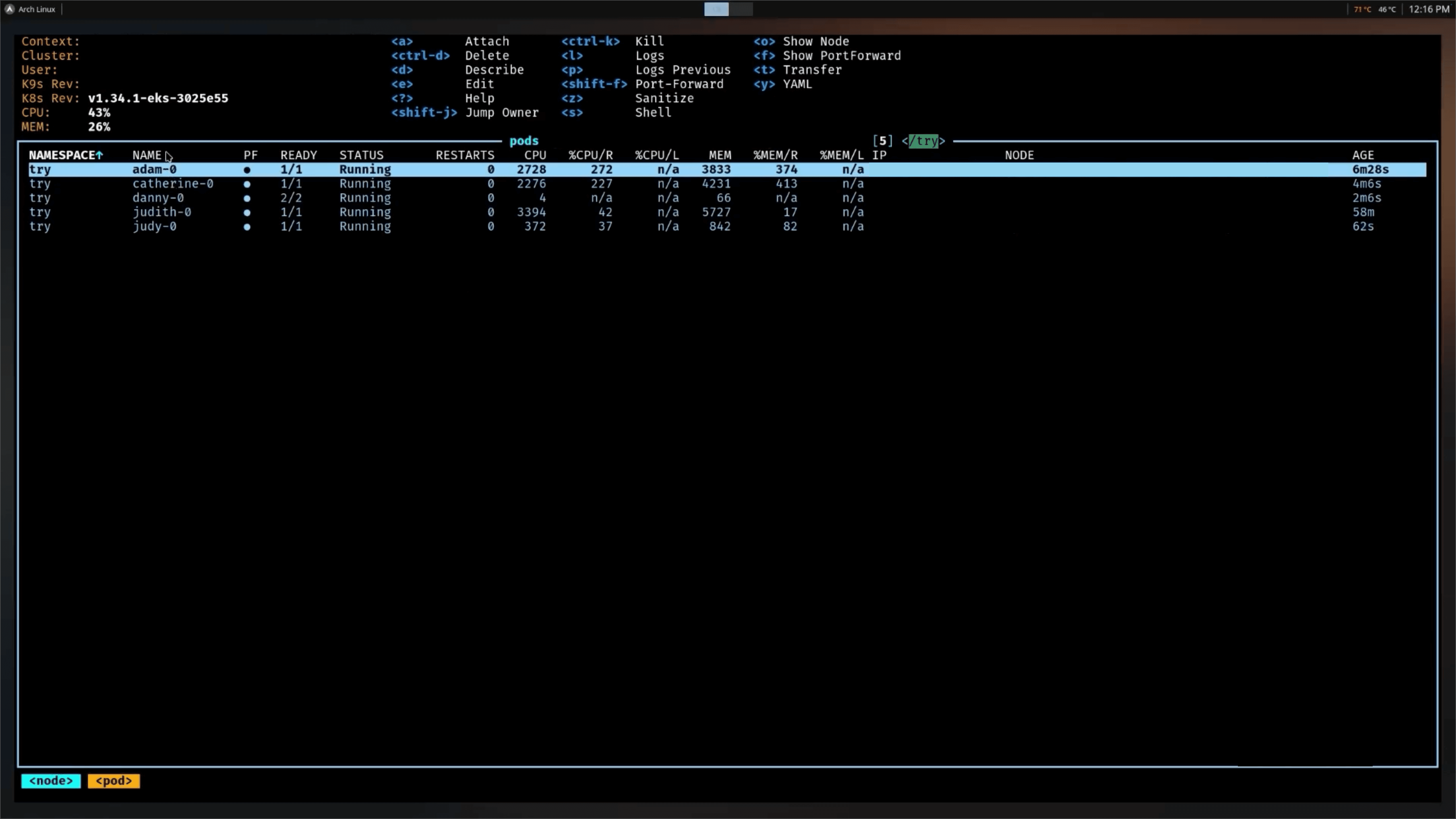Click the port-forward dot for judy-0
This screenshot has height=819, width=1456.
pyautogui.click(x=247, y=227)
